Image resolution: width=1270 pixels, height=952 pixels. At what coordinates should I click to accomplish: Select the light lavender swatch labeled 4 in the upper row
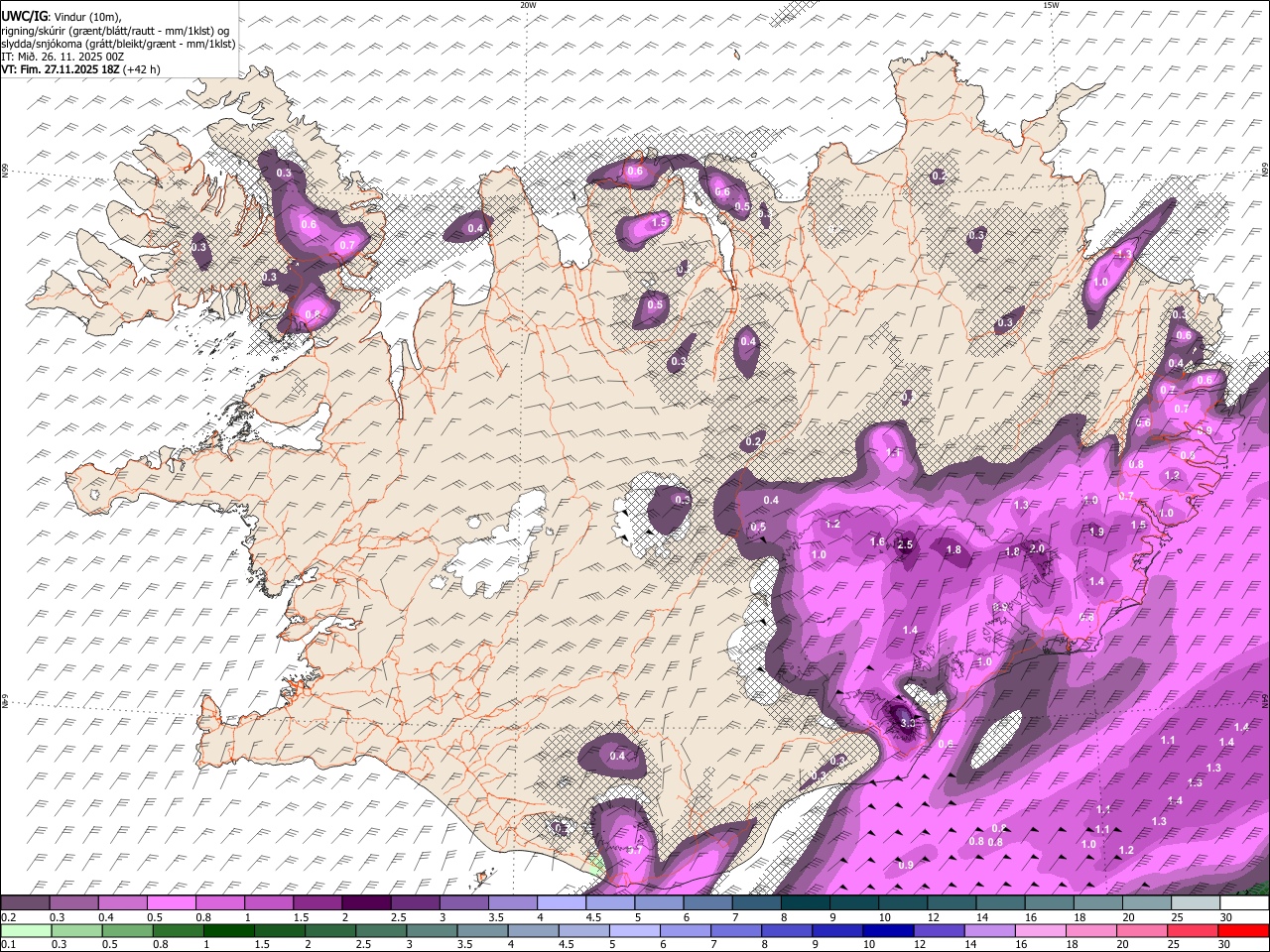click(x=562, y=903)
